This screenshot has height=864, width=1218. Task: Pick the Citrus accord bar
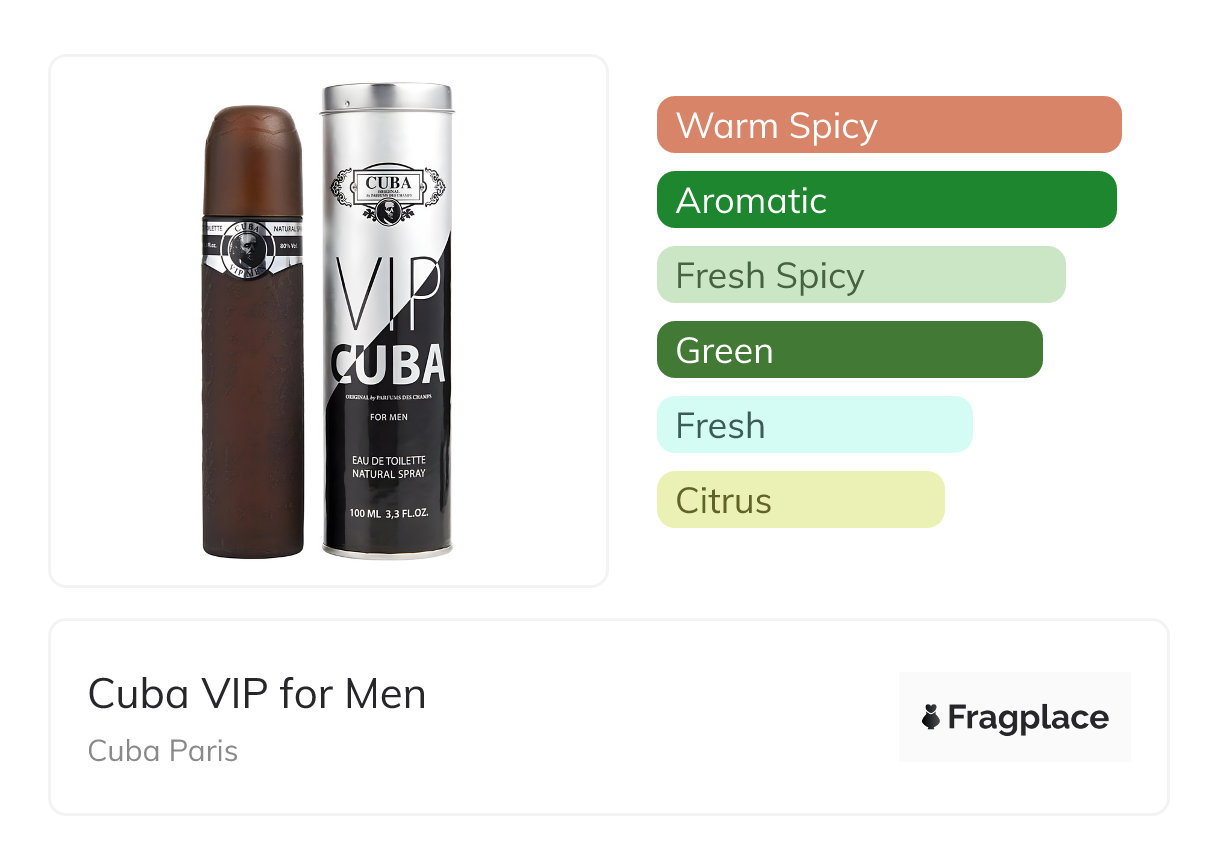click(800, 500)
